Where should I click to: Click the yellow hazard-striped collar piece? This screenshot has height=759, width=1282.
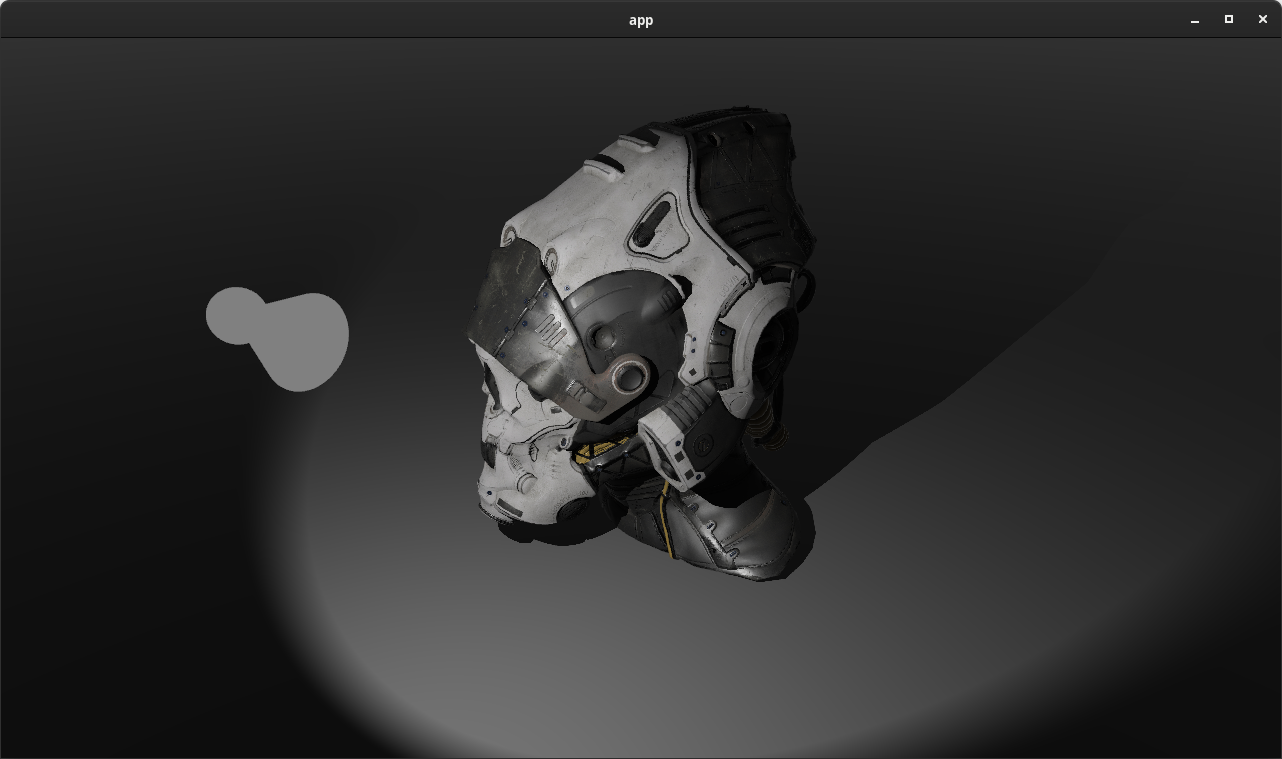[600, 450]
